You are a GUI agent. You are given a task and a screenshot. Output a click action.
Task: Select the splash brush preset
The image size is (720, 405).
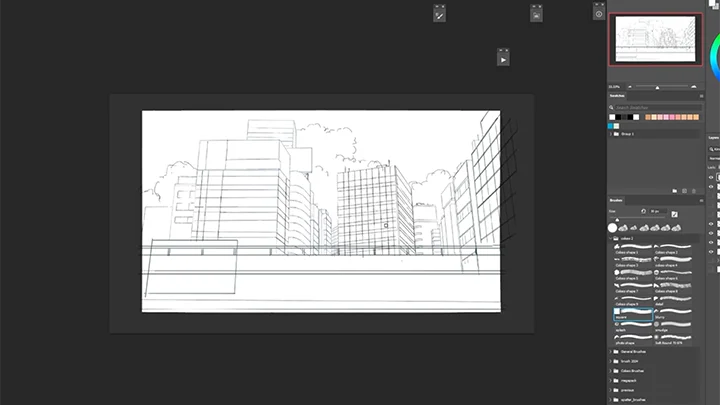pos(633,327)
